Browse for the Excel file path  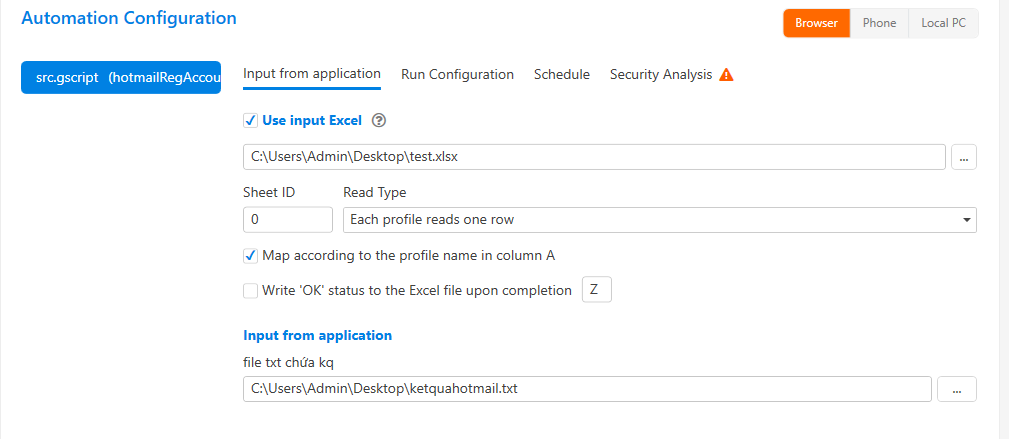pos(964,157)
